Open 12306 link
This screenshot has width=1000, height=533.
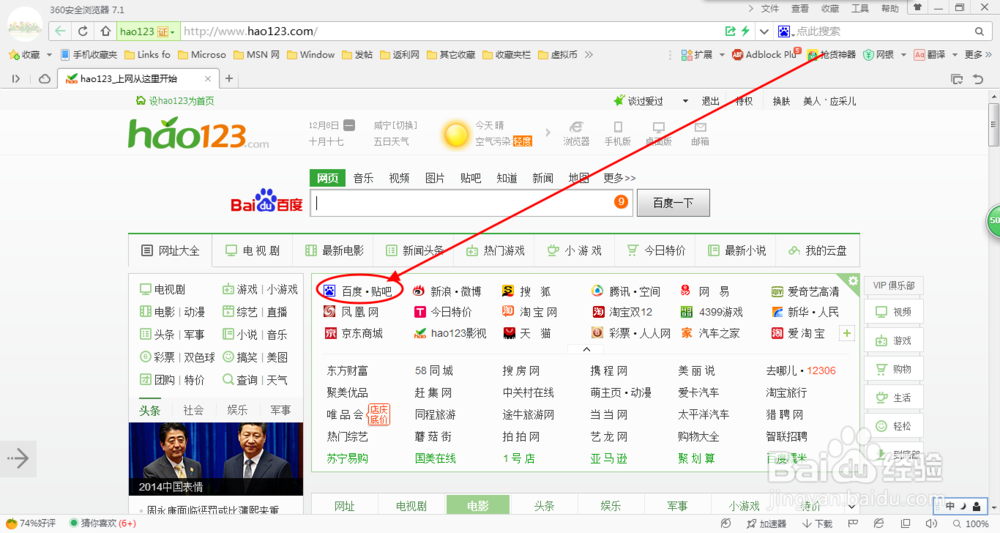point(821,370)
